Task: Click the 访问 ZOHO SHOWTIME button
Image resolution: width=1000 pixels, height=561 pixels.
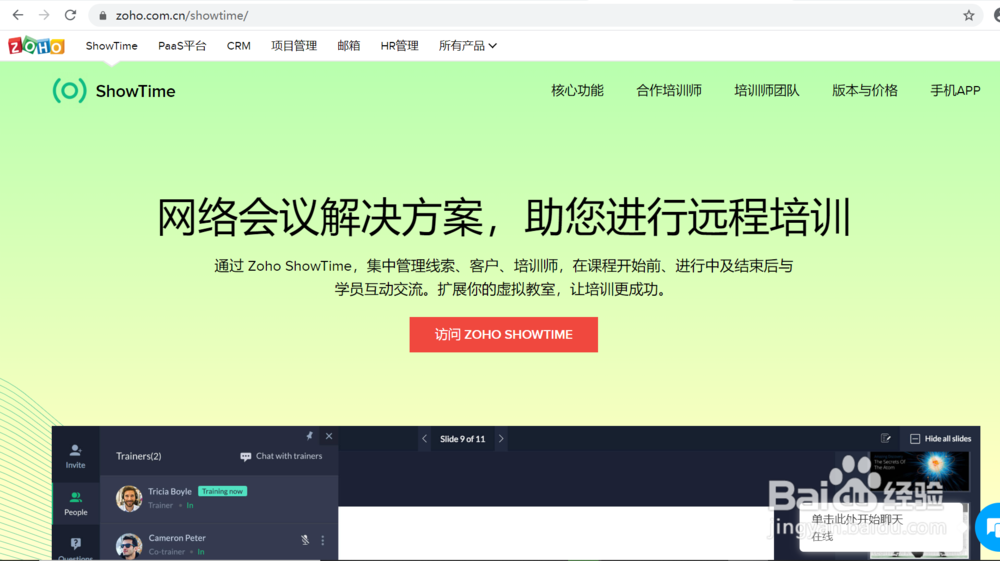Action: (x=504, y=335)
